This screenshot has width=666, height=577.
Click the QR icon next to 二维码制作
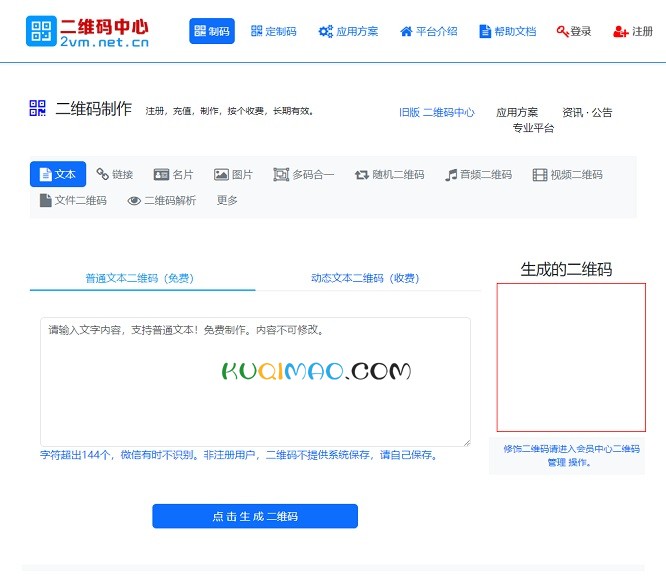click(37, 108)
